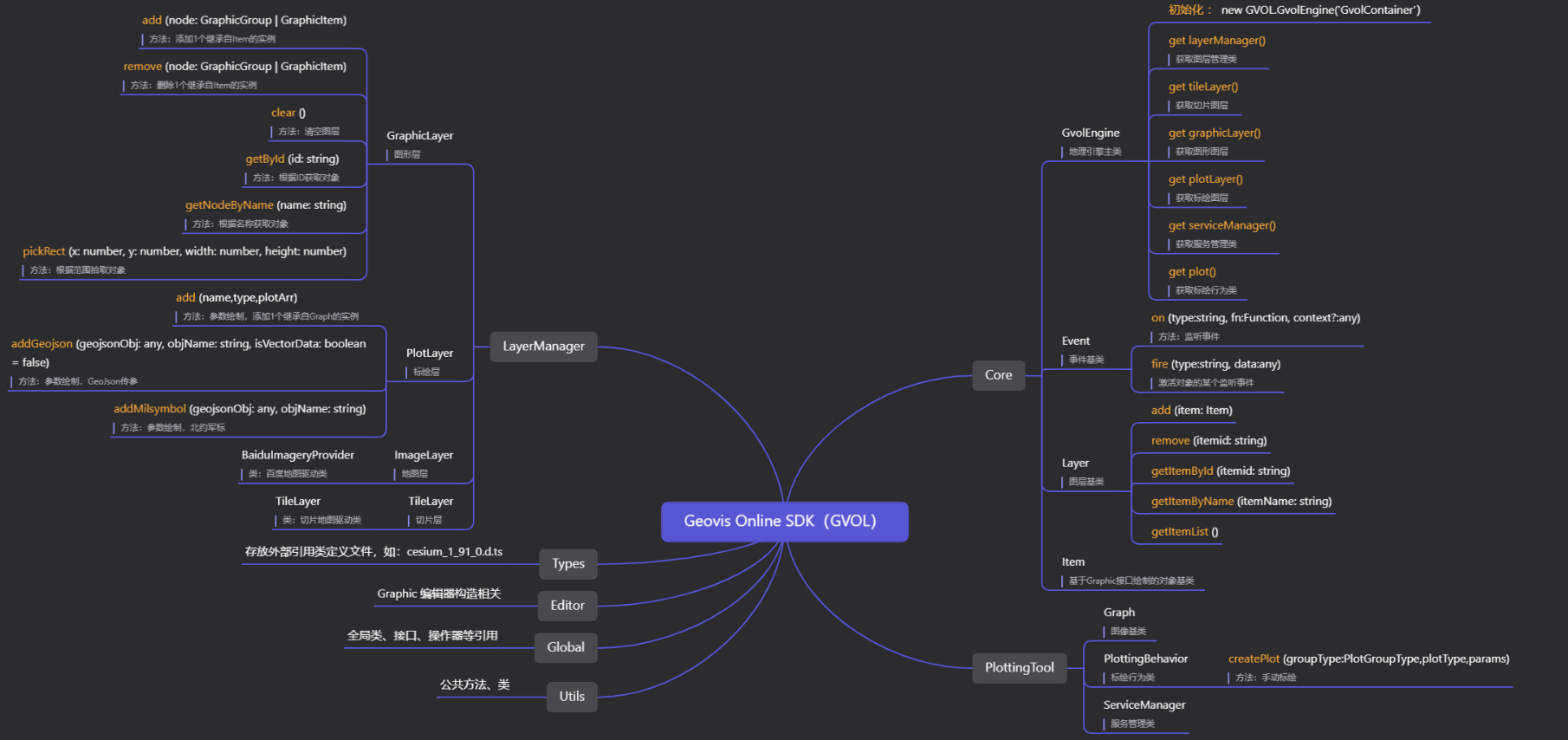Click the Graph 图像基类 node
1568x740 pixels.
1124,621
